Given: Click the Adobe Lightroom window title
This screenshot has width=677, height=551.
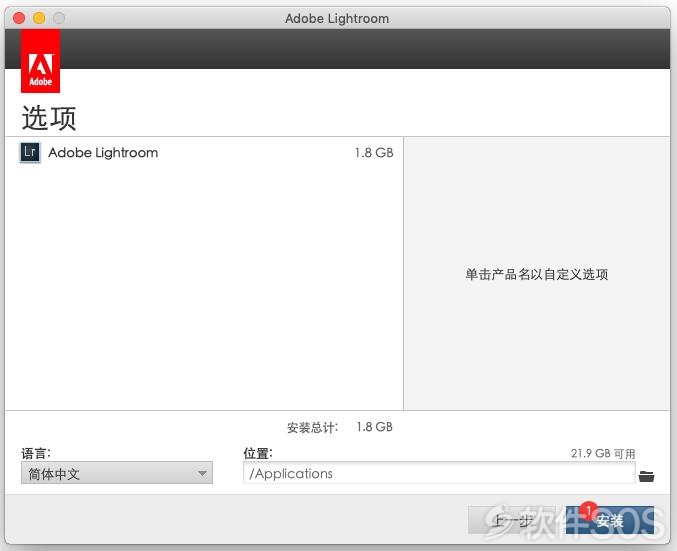Looking at the screenshot, I should point(337,19).
